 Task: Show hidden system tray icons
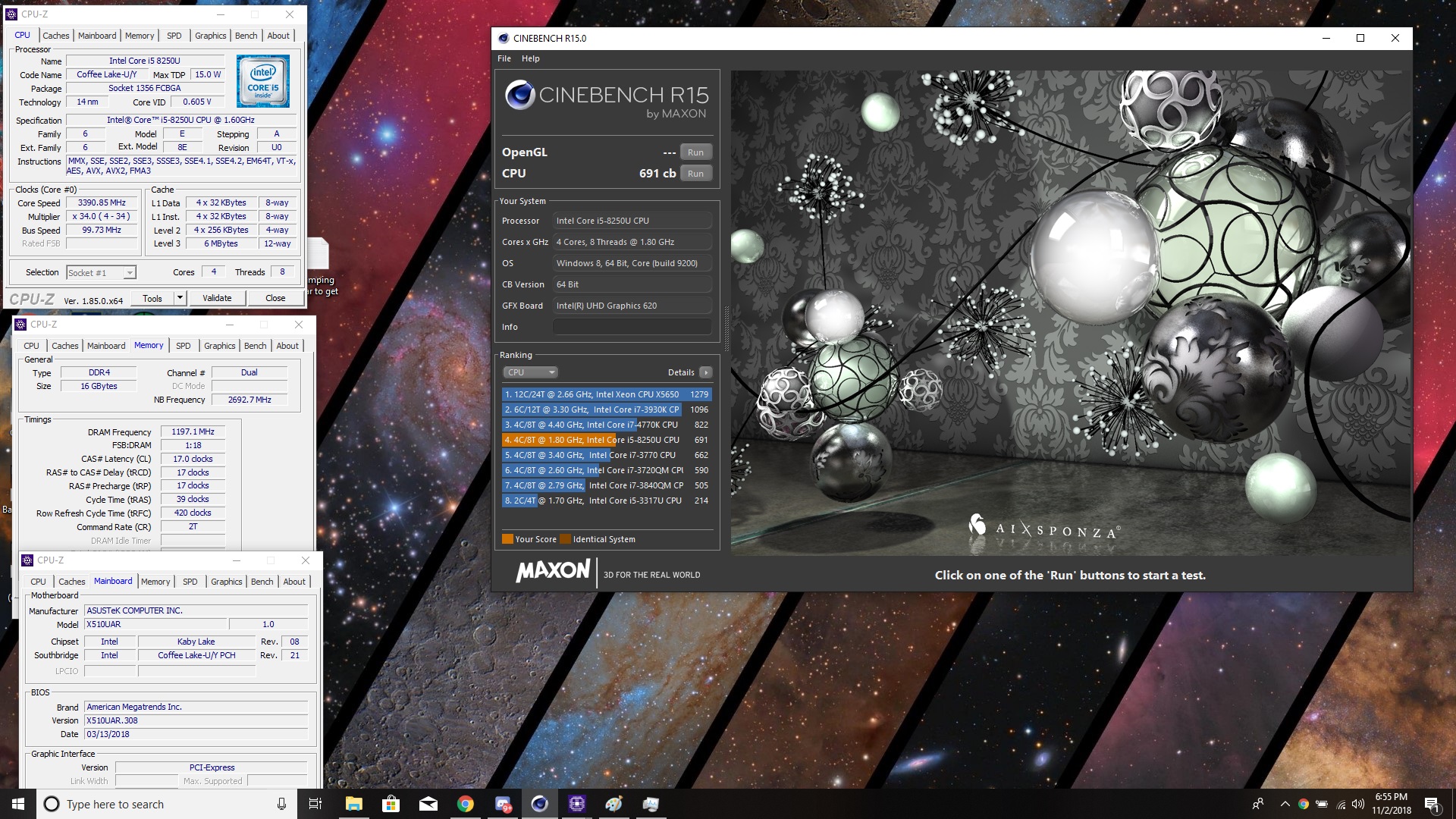[x=1285, y=804]
